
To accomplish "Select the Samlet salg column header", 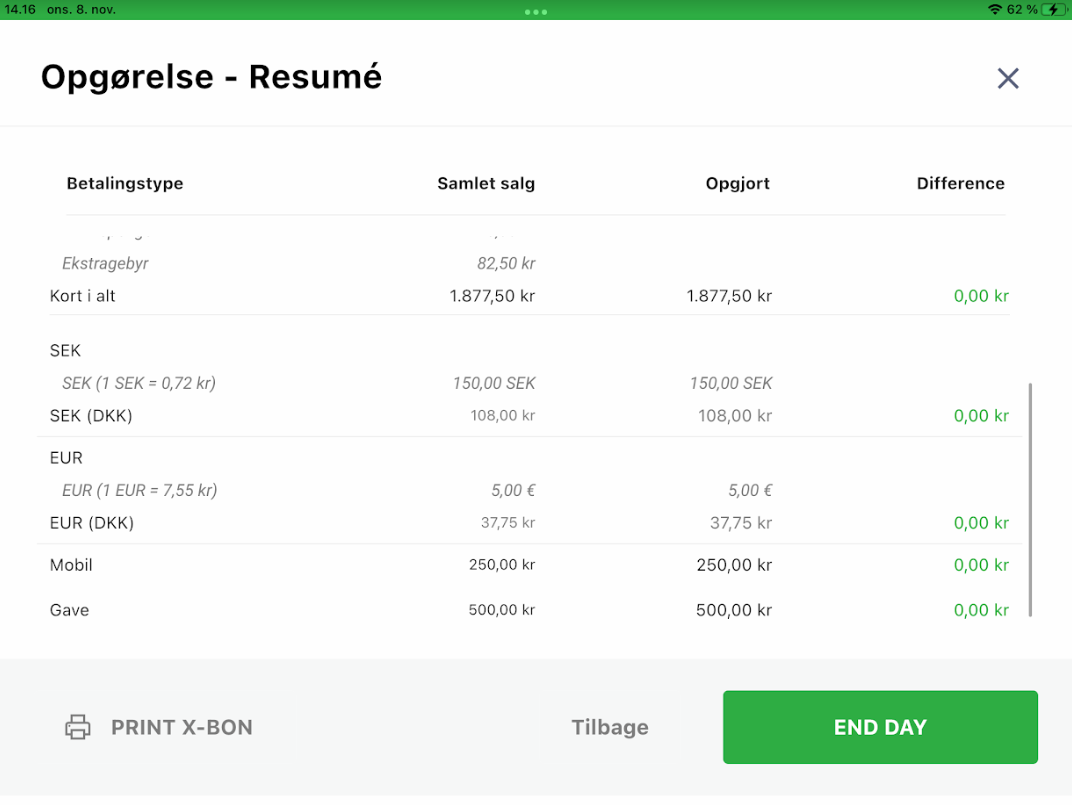I will [x=486, y=183].
